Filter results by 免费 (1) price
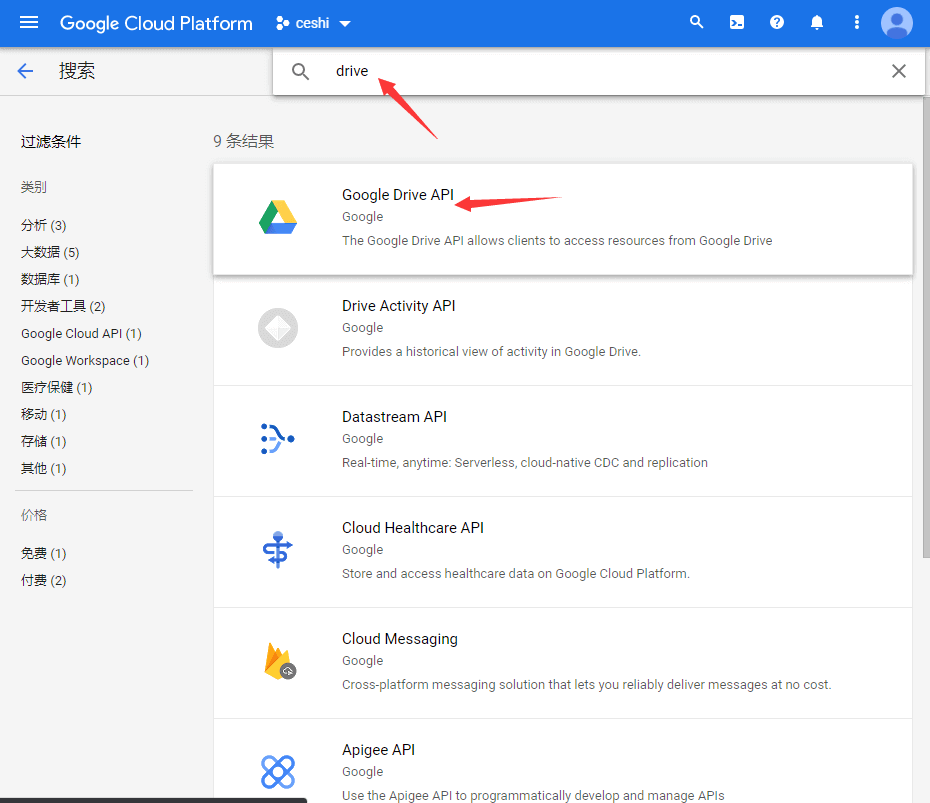Screen dimensions: 930x803 coord(44,553)
